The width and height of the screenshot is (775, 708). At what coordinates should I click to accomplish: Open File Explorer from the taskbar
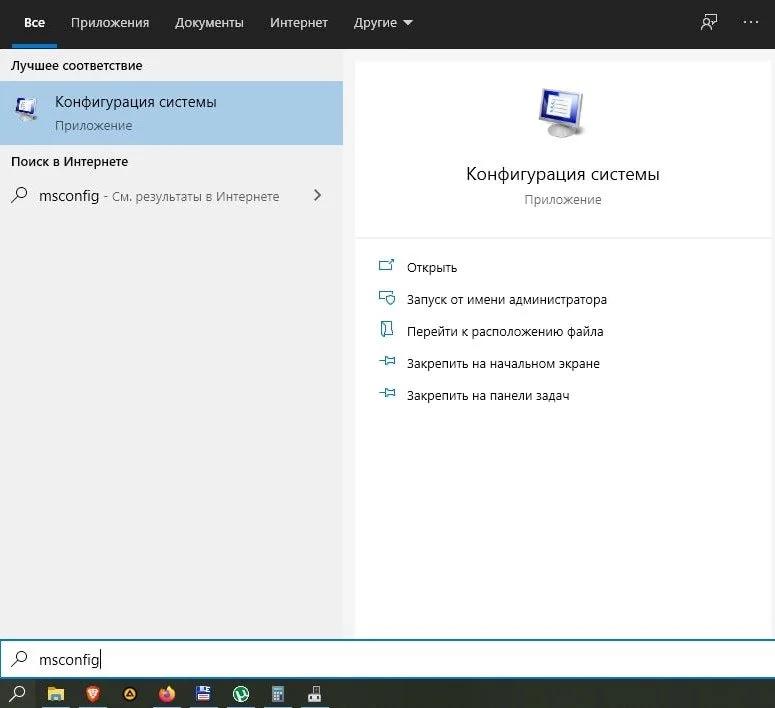coord(55,694)
